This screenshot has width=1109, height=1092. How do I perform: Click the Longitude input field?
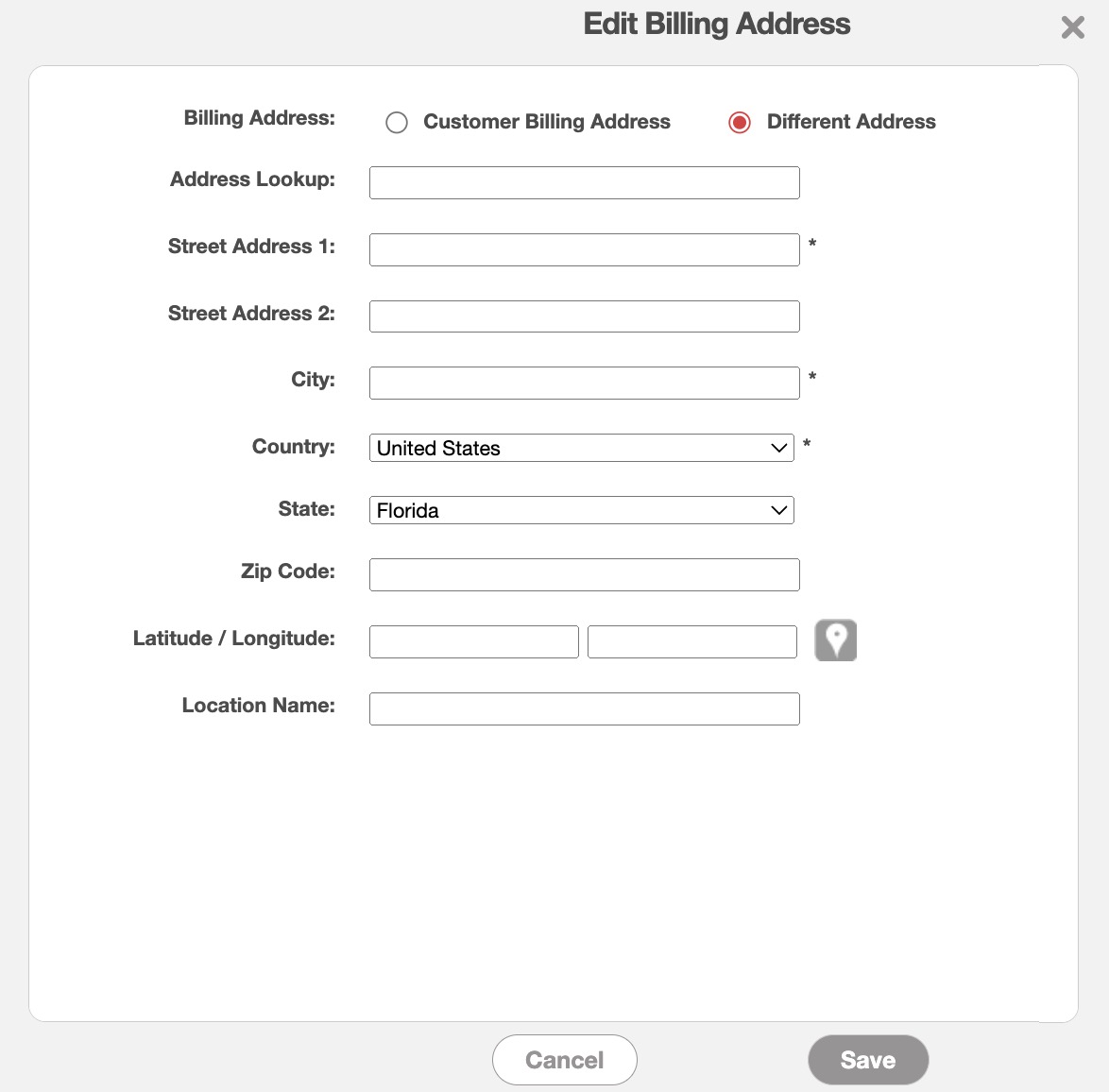[x=691, y=641]
